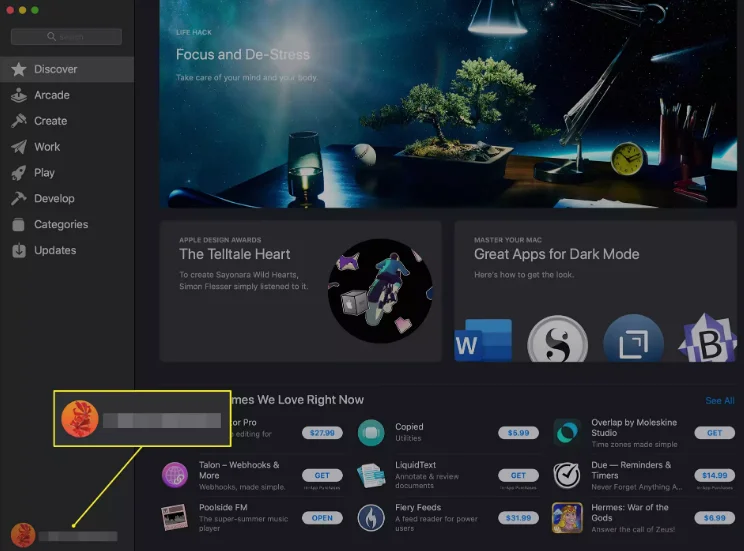Buy Due Reminders for $14.99
Viewport: 744px width, 551px height.
tap(714, 475)
